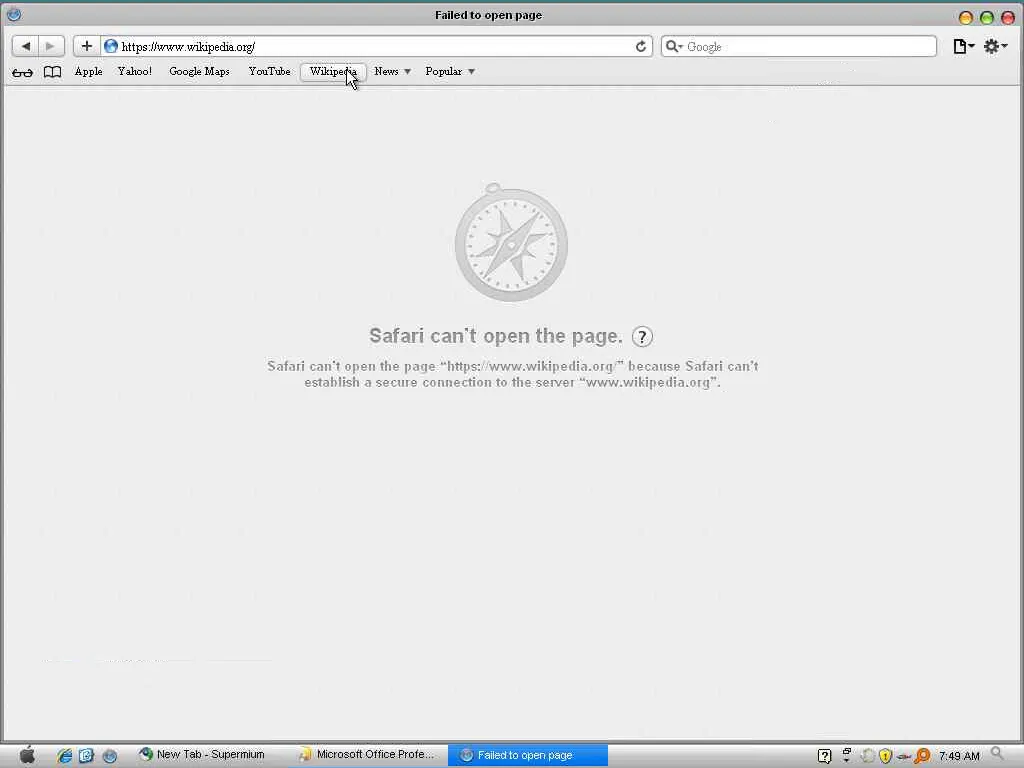The width and height of the screenshot is (1024, 768).
Task: Open the Apple bookmark
Action: coord(88,71)
